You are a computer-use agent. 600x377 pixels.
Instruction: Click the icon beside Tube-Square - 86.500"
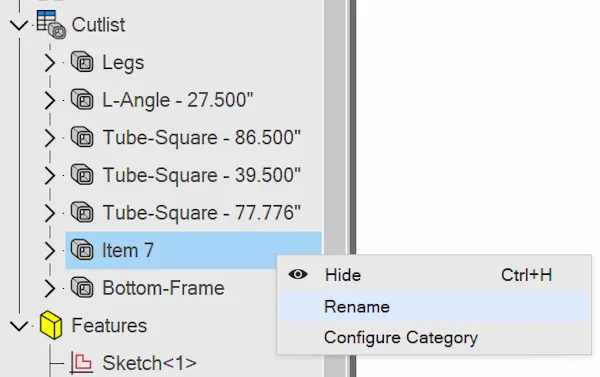pos(82,137)
